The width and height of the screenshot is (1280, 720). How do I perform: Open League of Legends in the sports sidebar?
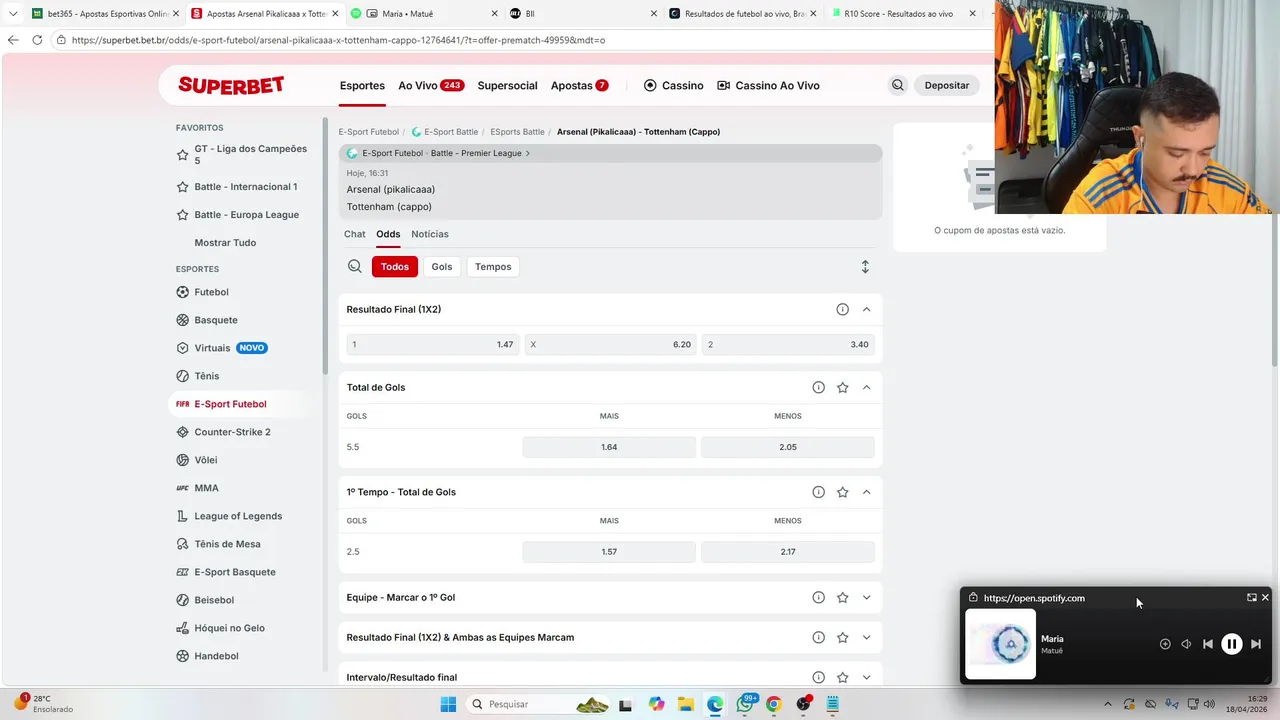click(238, 516)
